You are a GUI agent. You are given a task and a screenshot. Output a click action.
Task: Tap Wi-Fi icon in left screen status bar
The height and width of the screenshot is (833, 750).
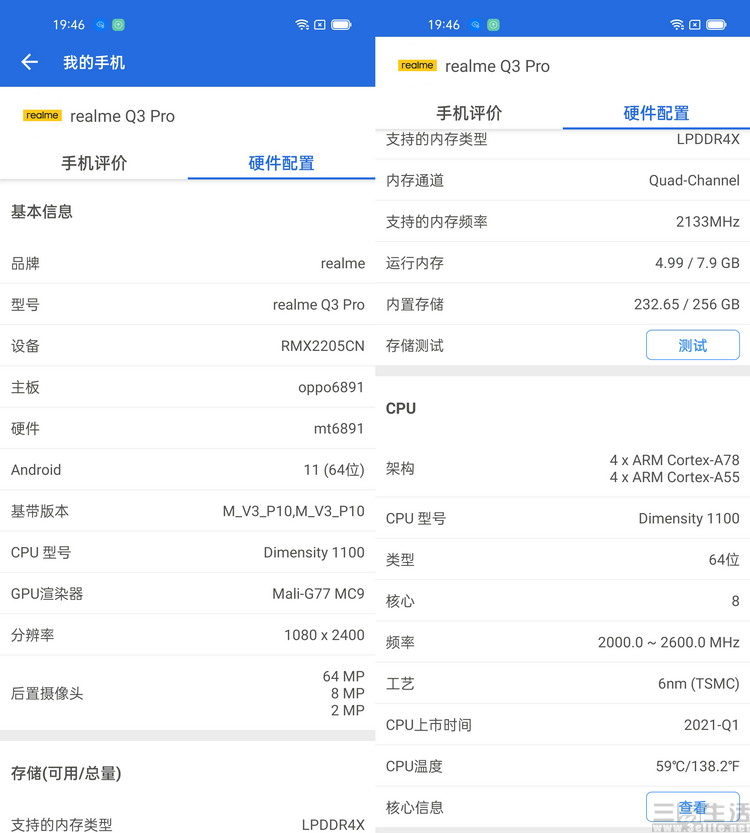coord(302,24)
